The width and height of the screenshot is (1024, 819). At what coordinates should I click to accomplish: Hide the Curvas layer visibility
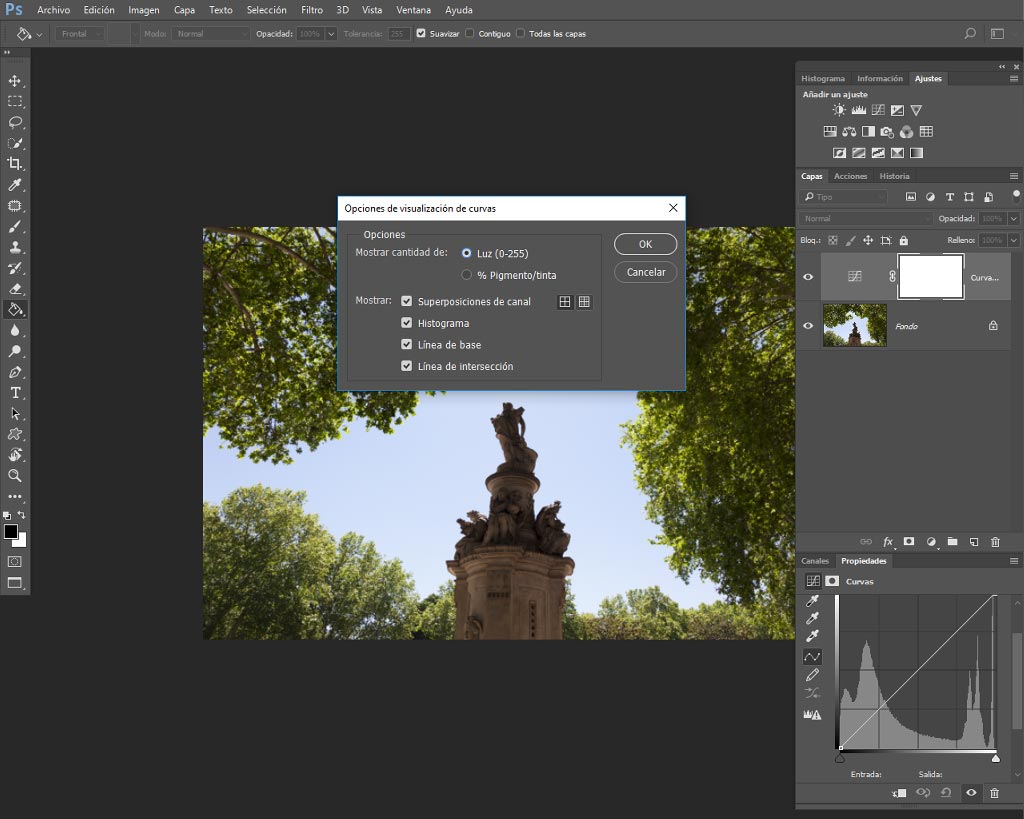click(808, 277)
